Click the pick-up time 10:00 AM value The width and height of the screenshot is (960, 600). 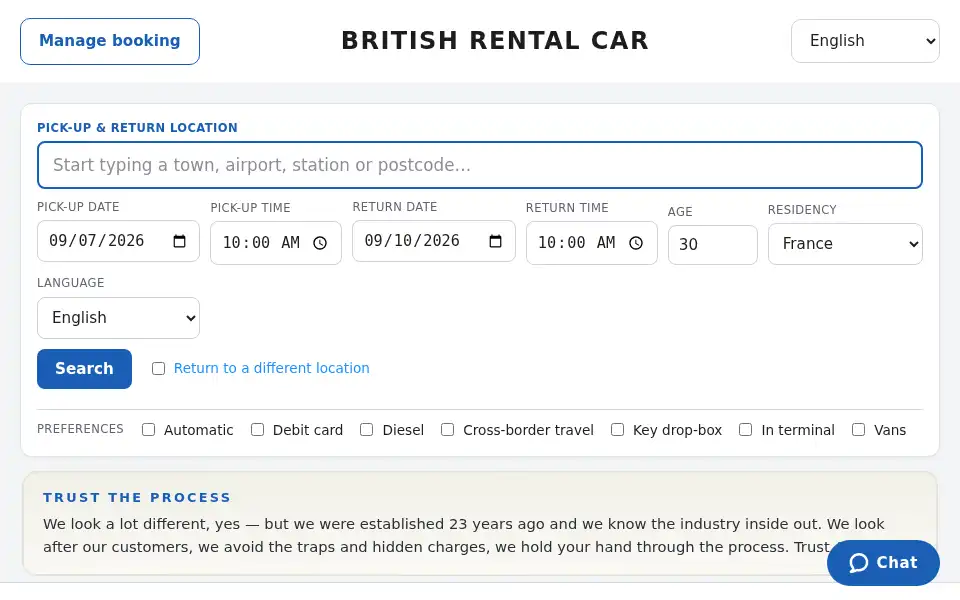point(261,243)
